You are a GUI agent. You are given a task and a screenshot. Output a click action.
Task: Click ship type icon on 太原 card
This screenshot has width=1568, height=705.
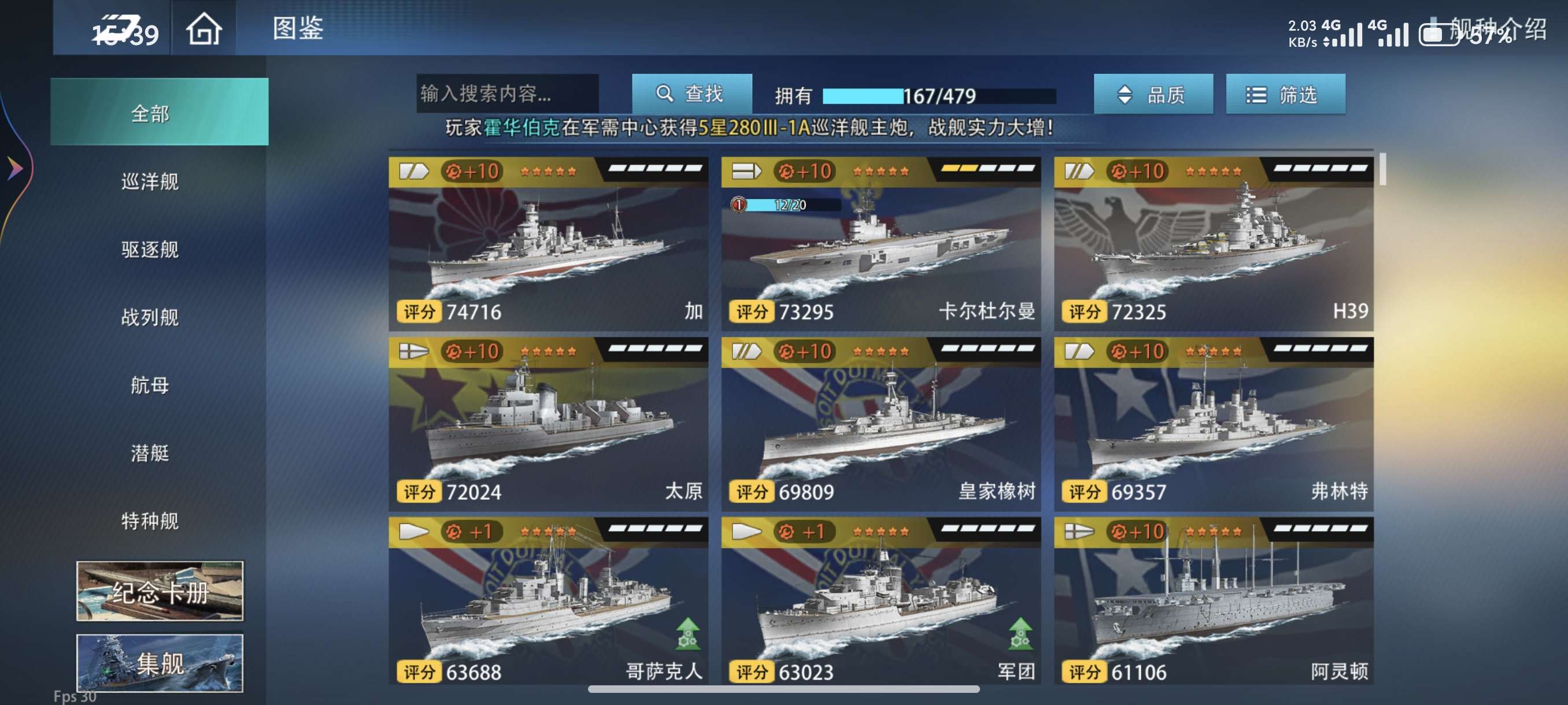tap(413, 351)
